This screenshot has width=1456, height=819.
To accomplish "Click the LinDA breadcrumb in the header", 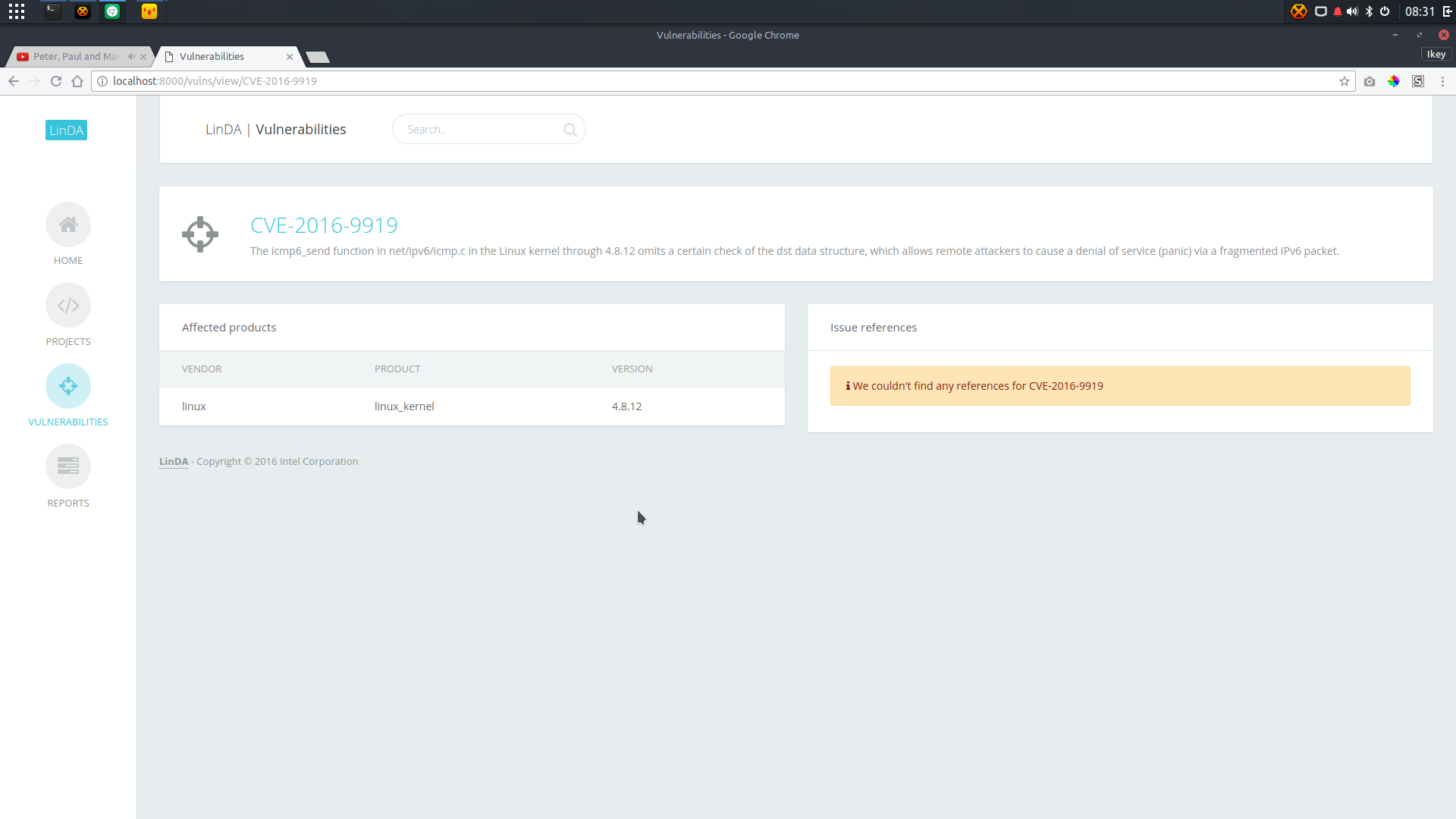I will point(223,130).
